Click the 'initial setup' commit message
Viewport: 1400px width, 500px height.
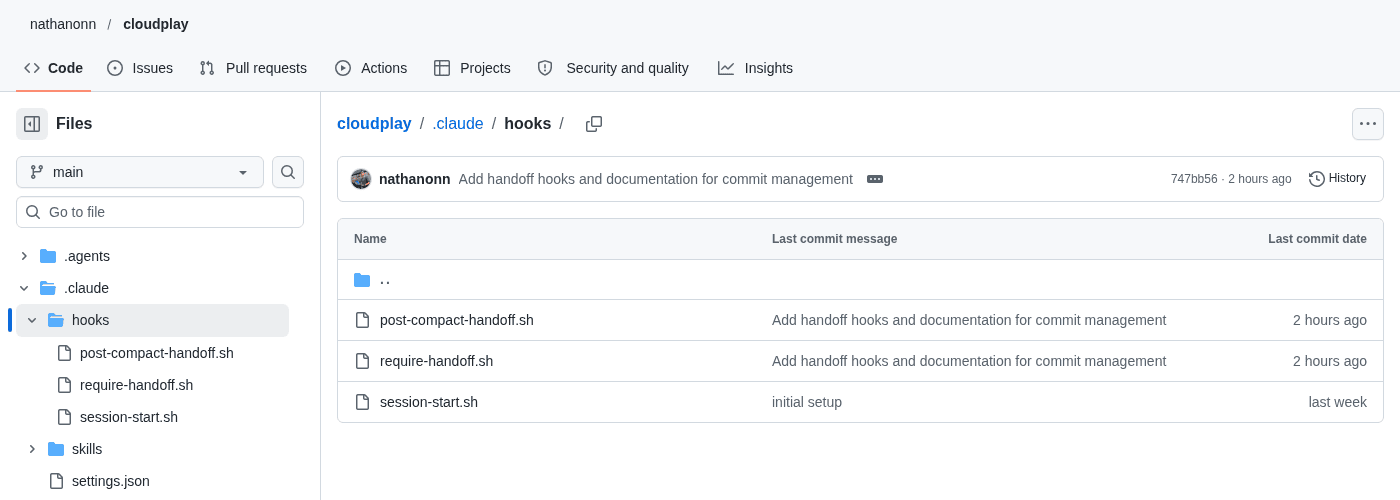[x=807, y=402]
